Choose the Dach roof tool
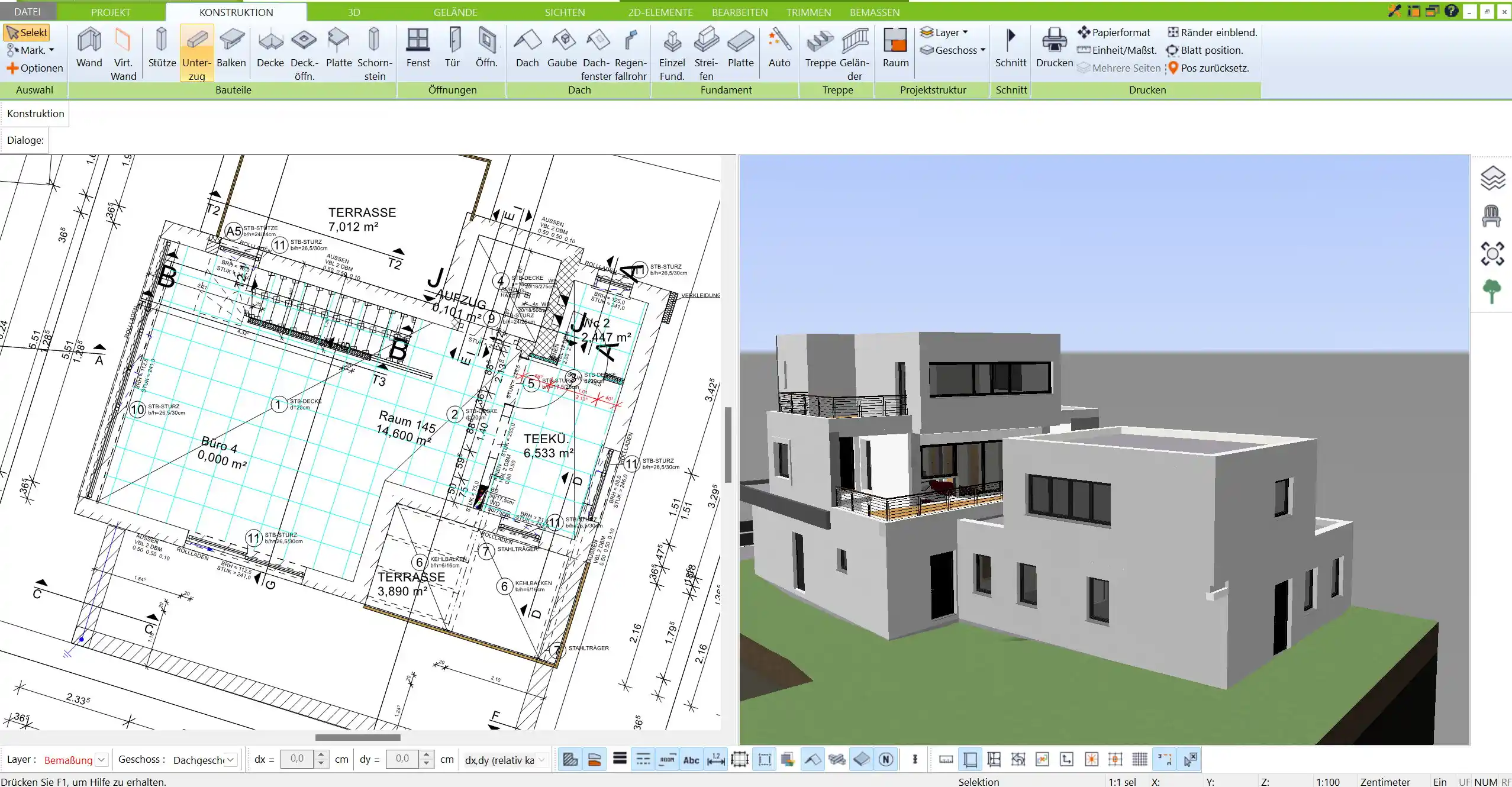The width and height of the screenshot is (1512, 787). click(x=527, y=48)
